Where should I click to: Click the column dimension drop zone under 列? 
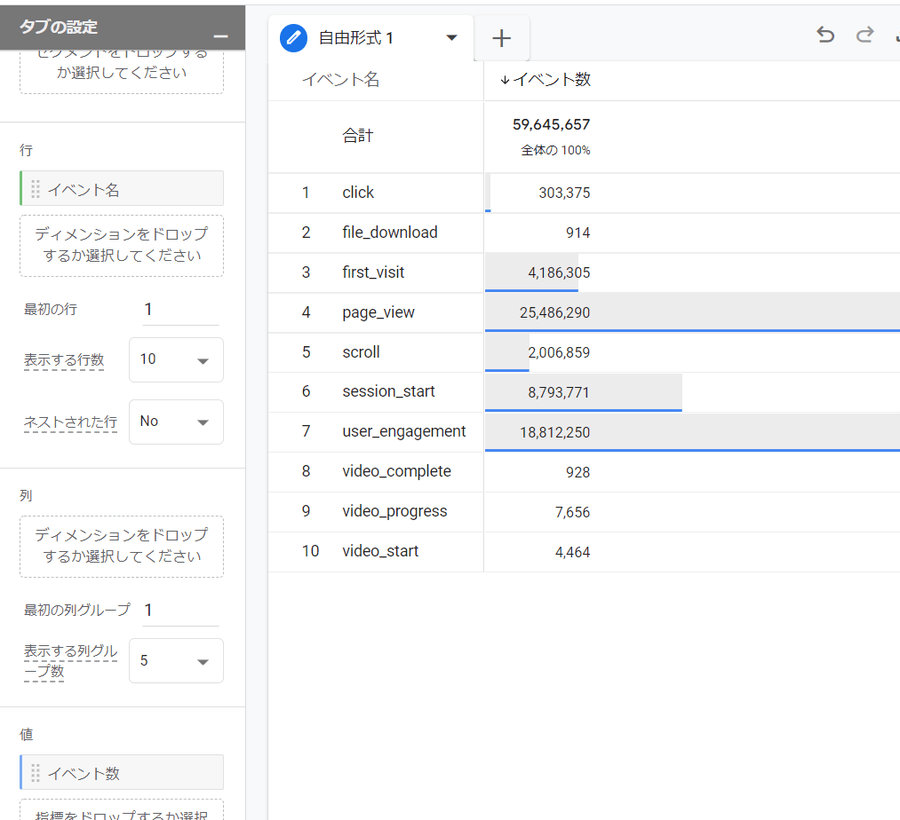[122, 546]
